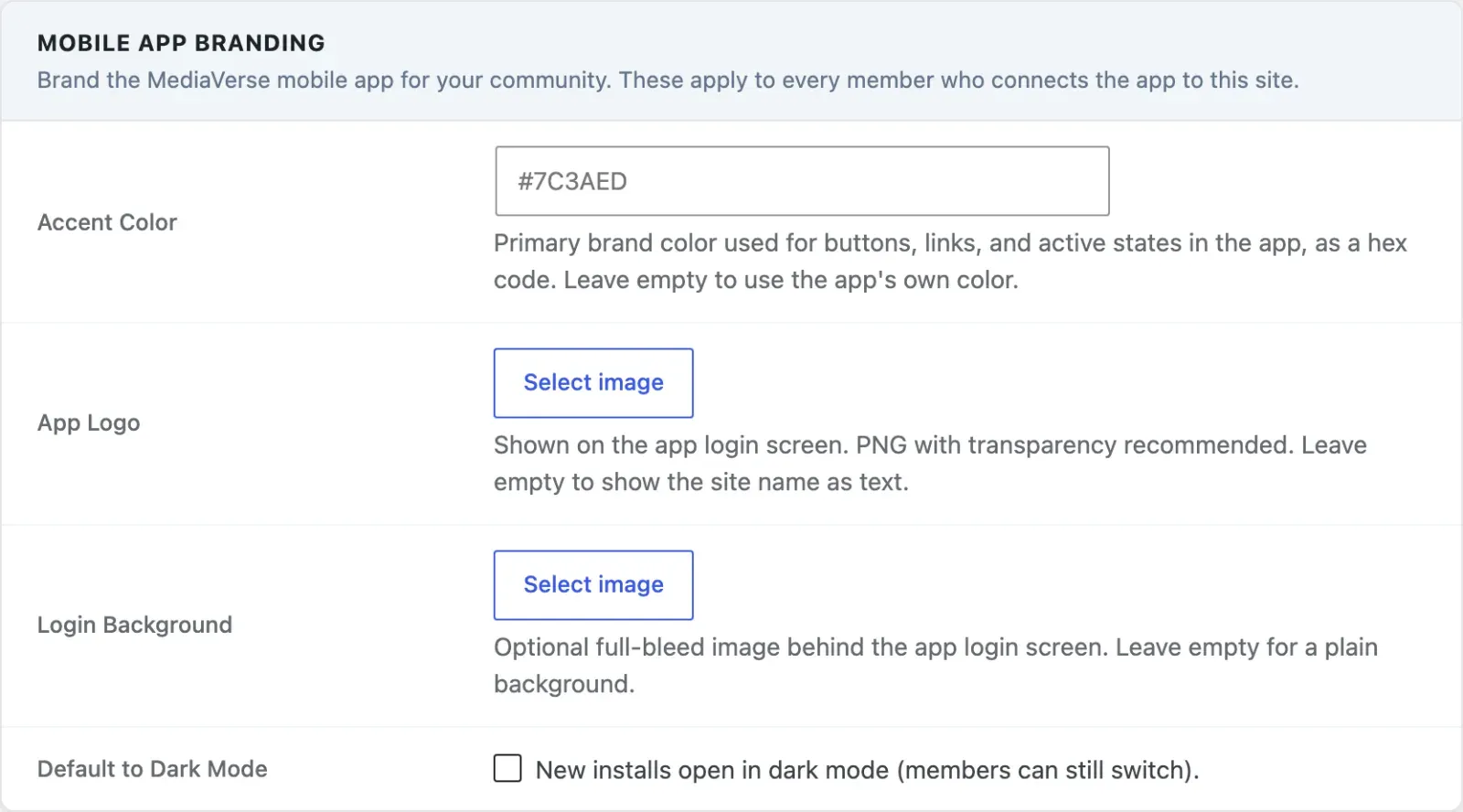
Task: Click the word 'background.' under Login Background
Action: click(564, 684)
